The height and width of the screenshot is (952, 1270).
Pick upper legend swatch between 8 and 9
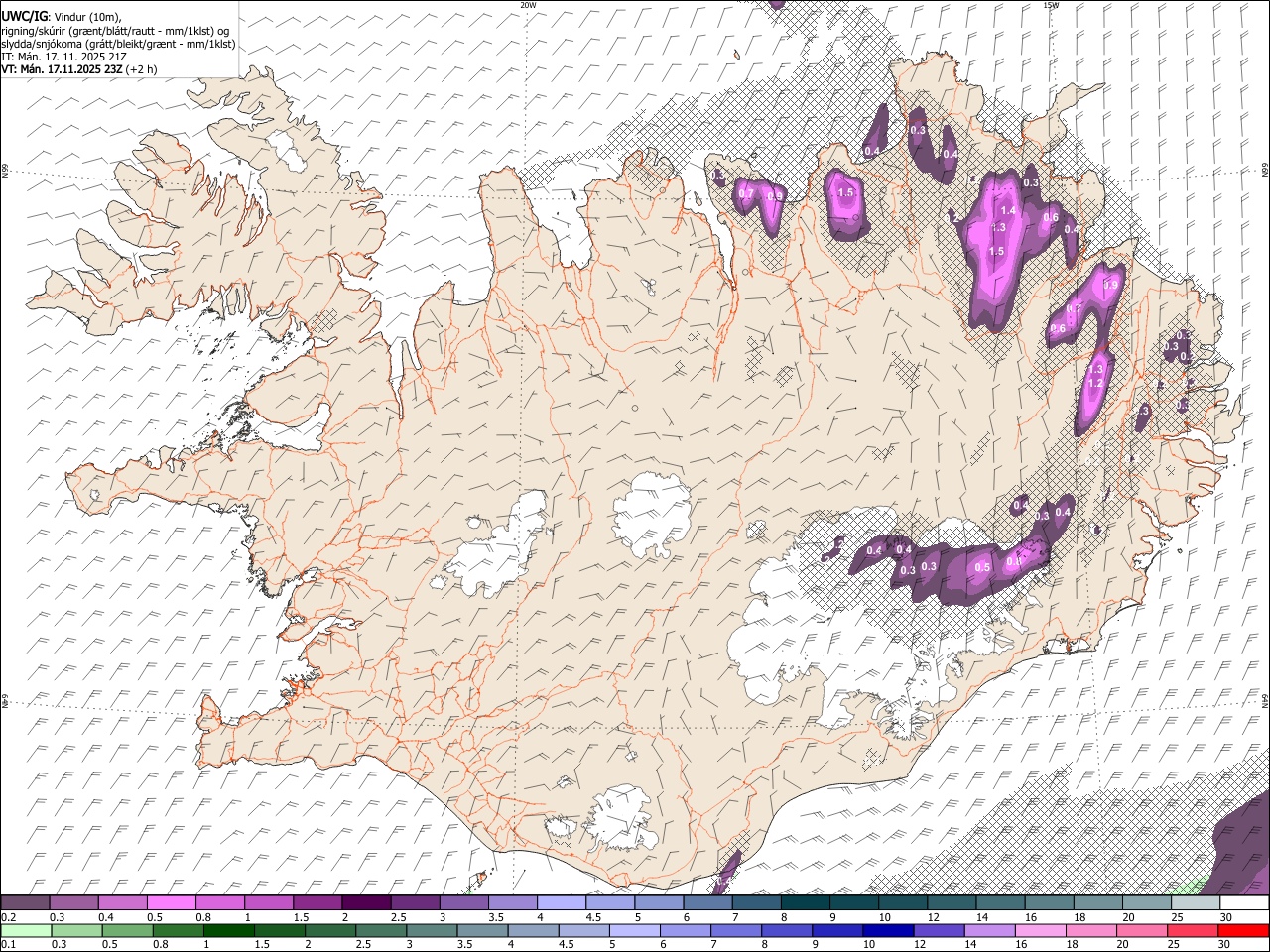tap(805, 902)
